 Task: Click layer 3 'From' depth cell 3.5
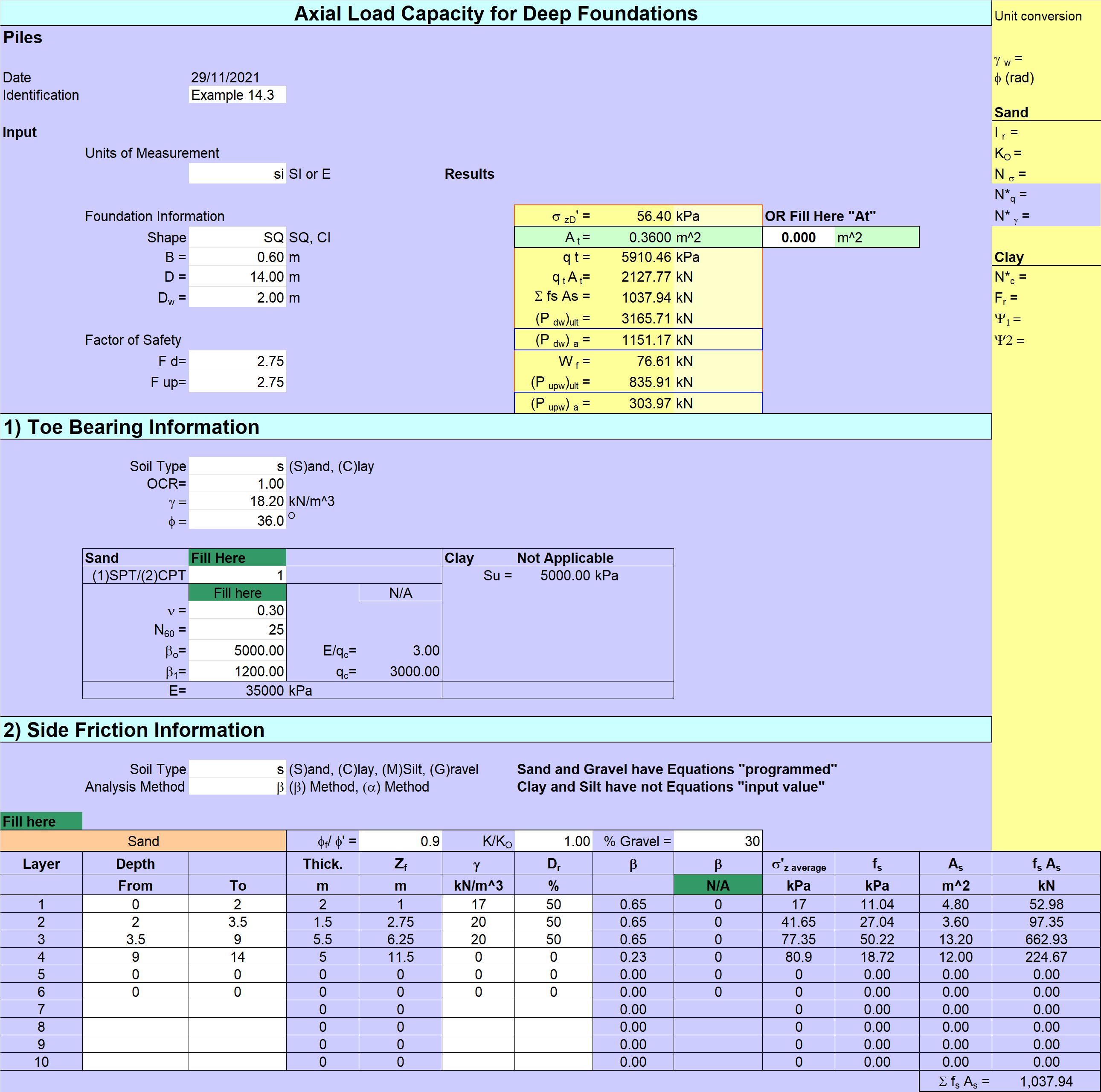pos(136,939)
